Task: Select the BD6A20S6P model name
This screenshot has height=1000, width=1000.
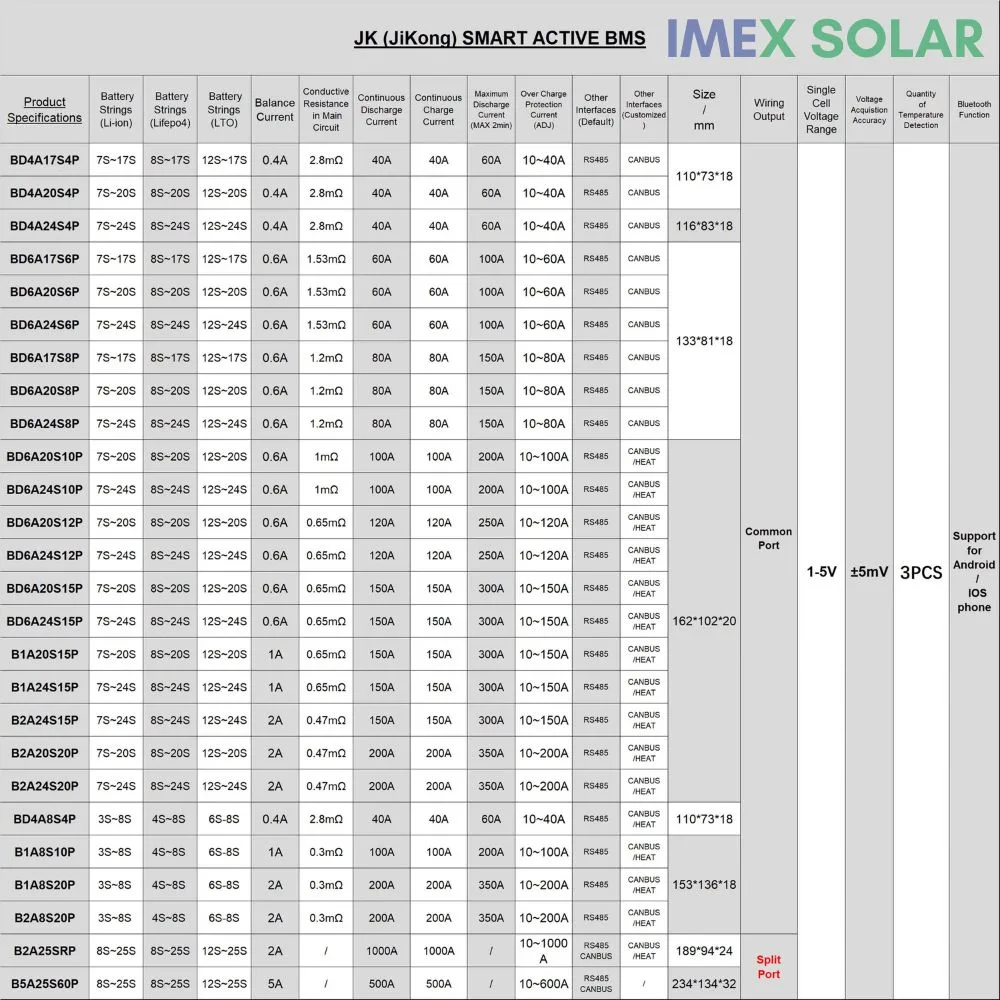Action: [45, 292]
